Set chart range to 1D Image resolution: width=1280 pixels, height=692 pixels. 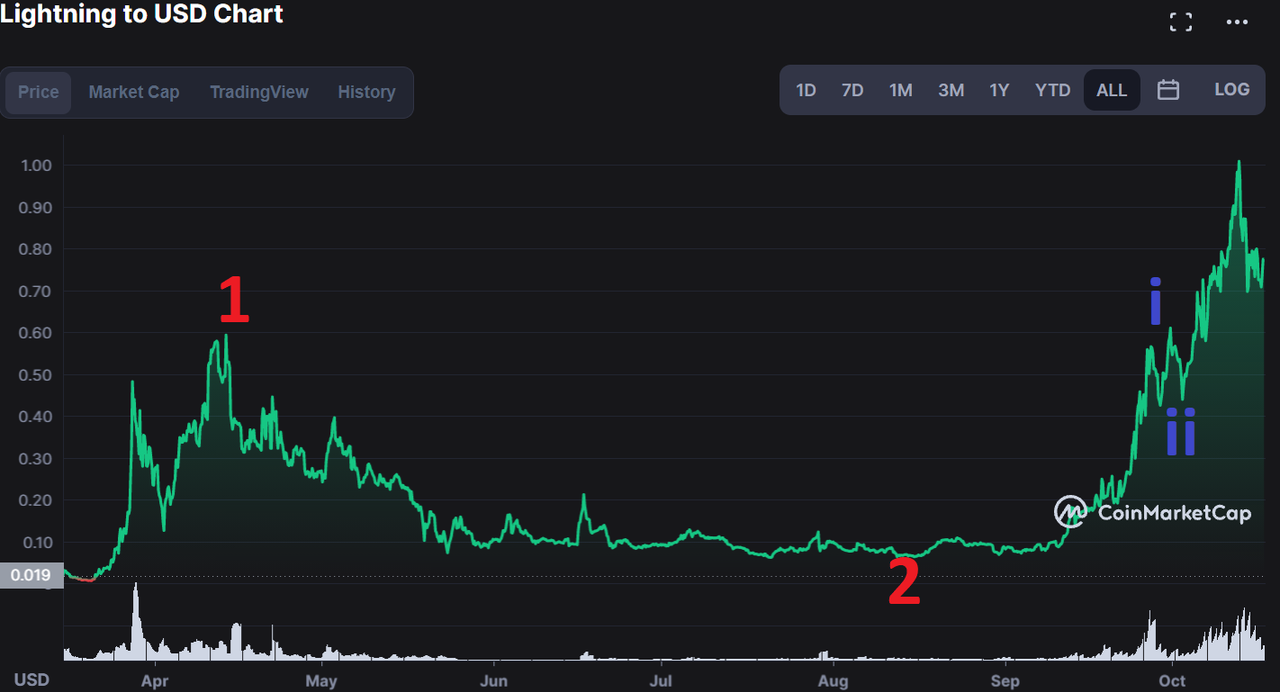[806, 90]
